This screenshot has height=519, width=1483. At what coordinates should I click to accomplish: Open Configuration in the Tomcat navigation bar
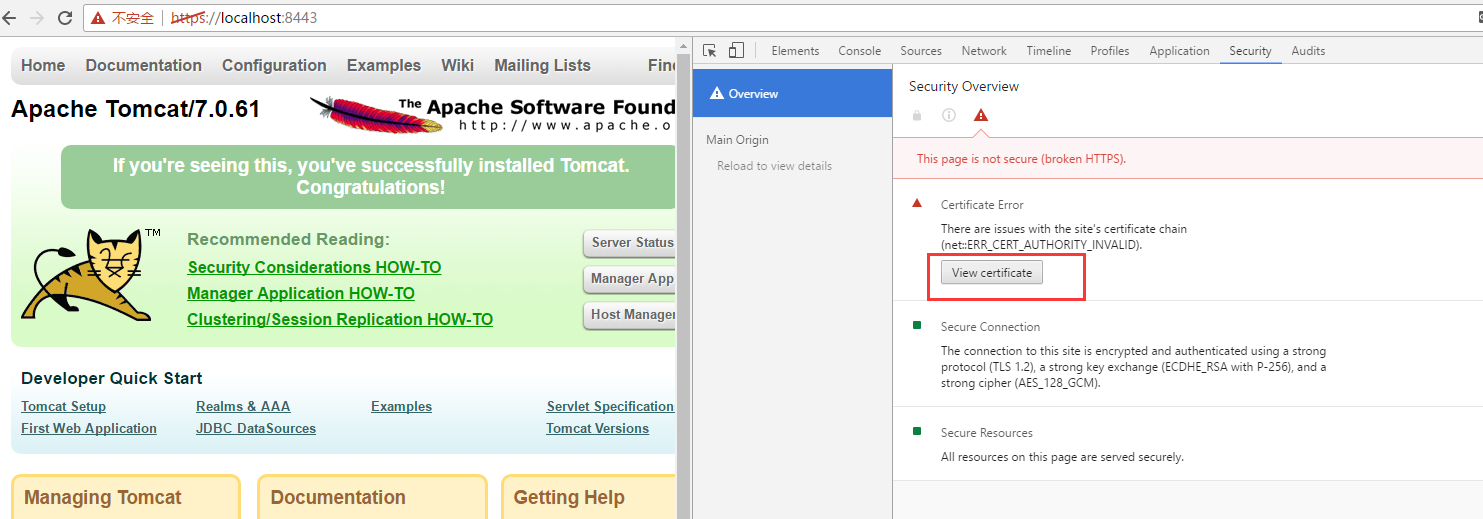(274, 65)
